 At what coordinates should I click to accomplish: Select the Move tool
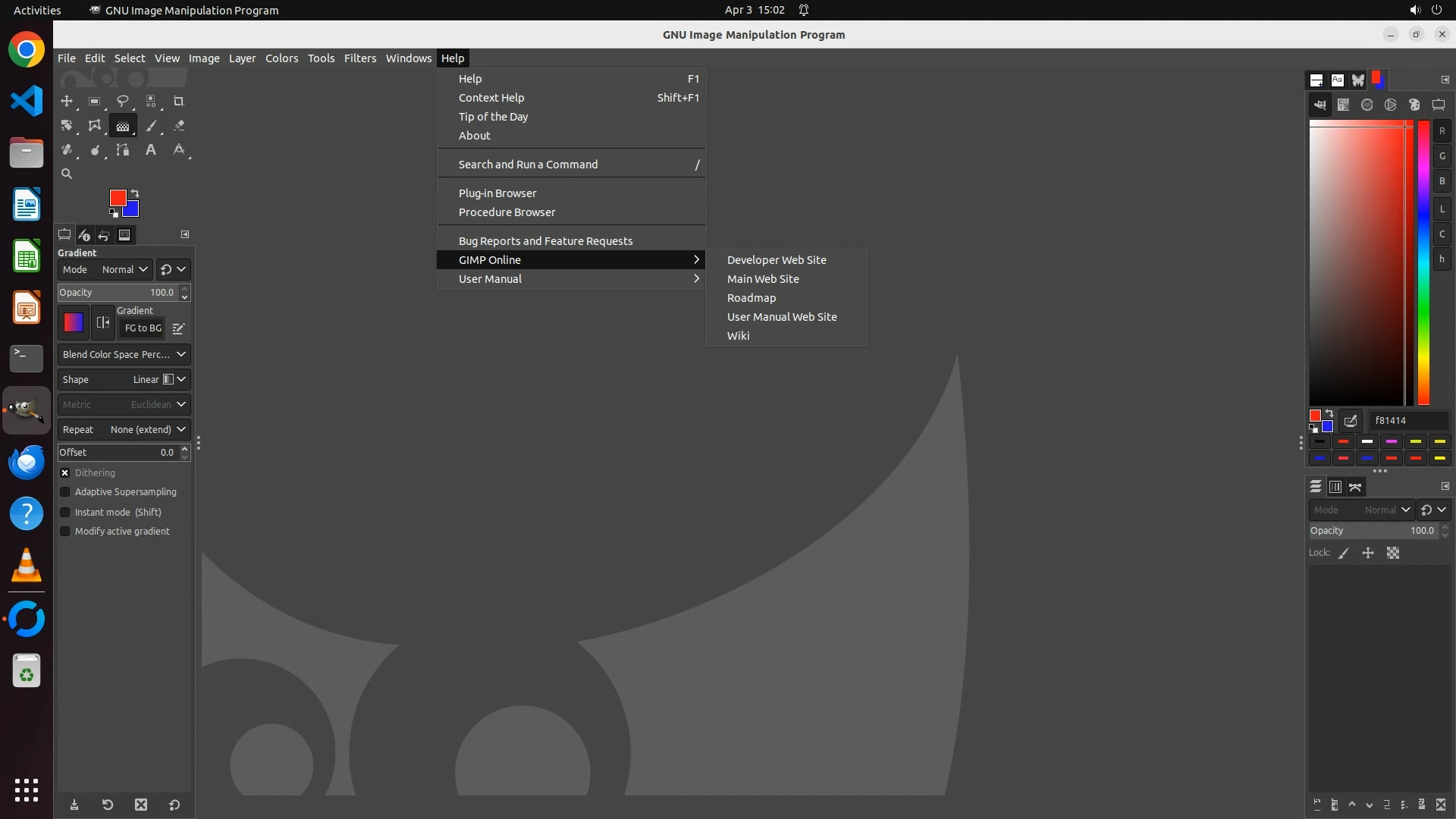coord(67,101)
